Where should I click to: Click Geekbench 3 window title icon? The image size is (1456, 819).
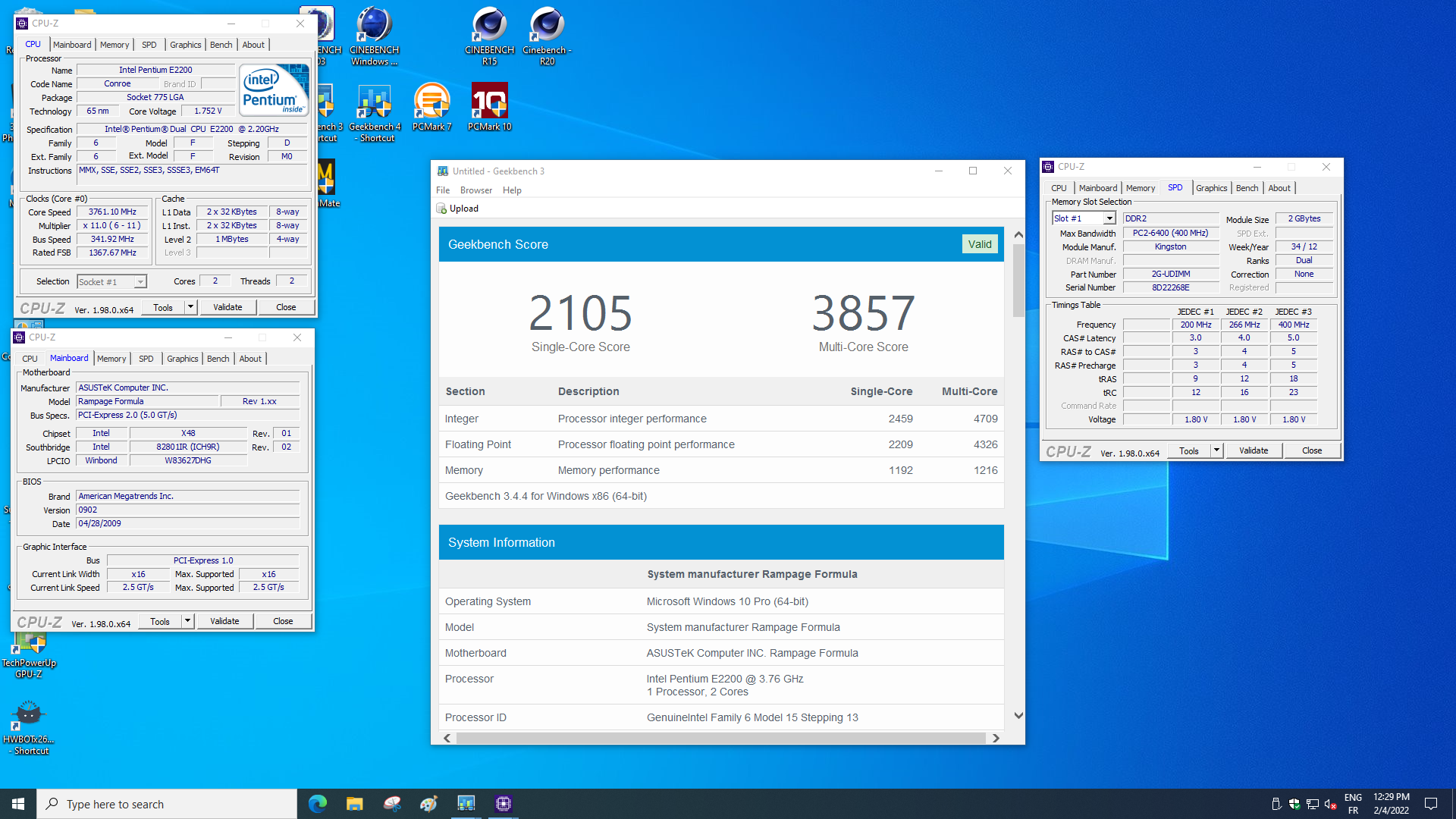(441, 171)
